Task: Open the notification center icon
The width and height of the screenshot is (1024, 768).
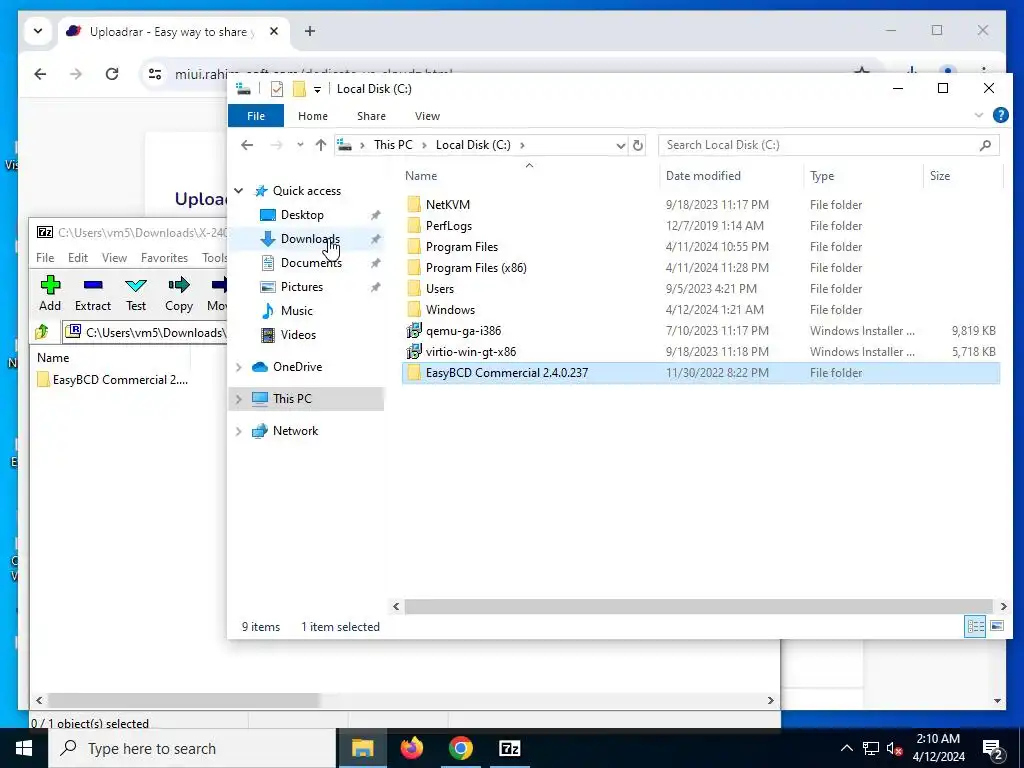Action: 993,749
